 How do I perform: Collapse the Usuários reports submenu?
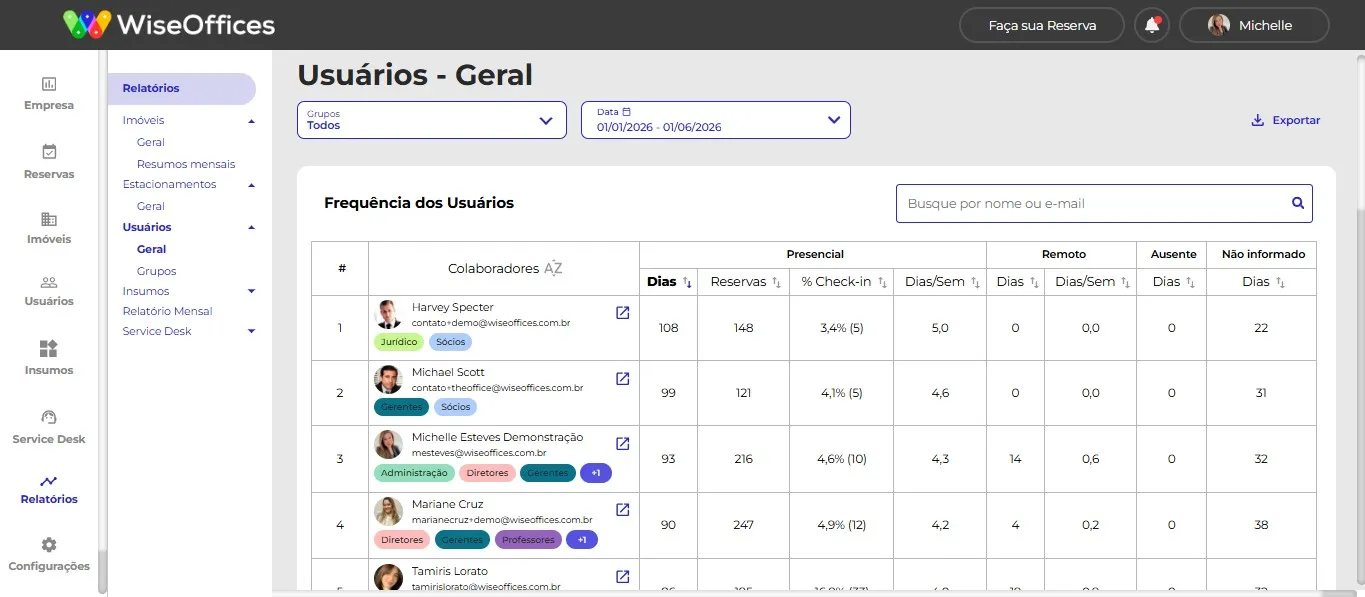point(251,228)
